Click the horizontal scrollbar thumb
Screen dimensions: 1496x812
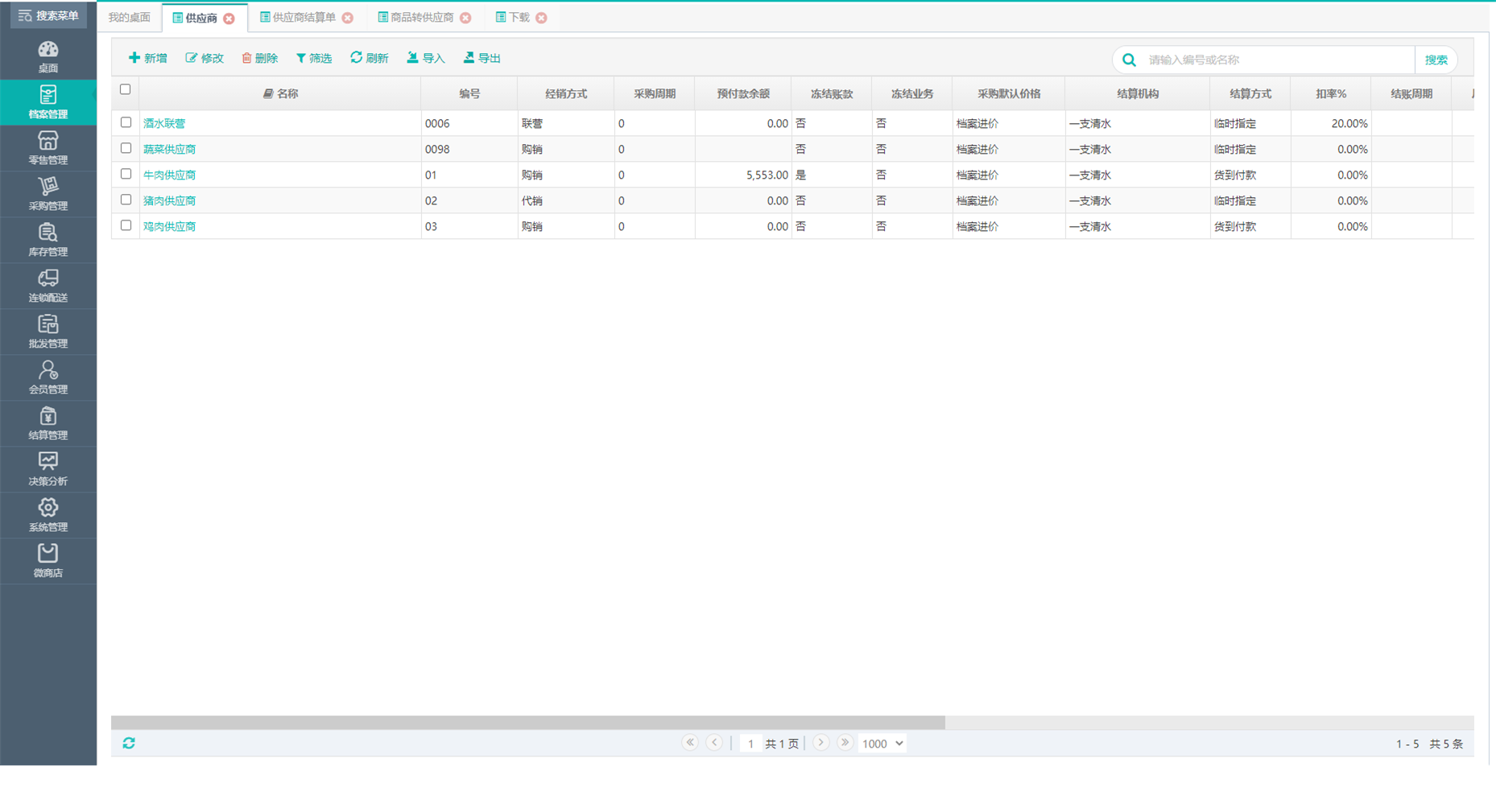click(x=528, y=722)
